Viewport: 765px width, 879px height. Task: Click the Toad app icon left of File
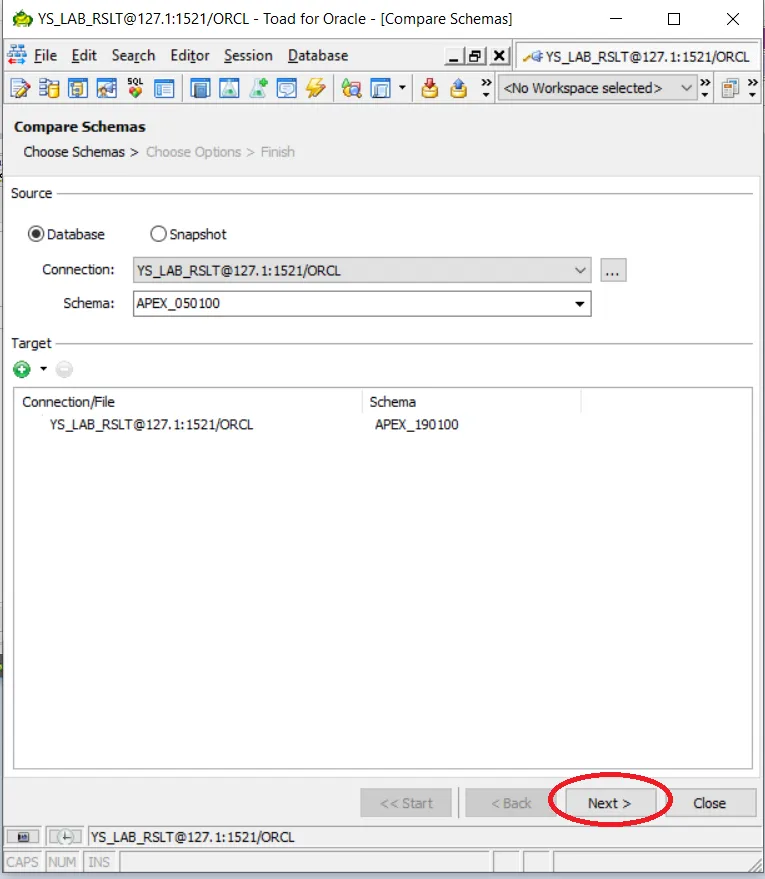click(x=17, y=55)
